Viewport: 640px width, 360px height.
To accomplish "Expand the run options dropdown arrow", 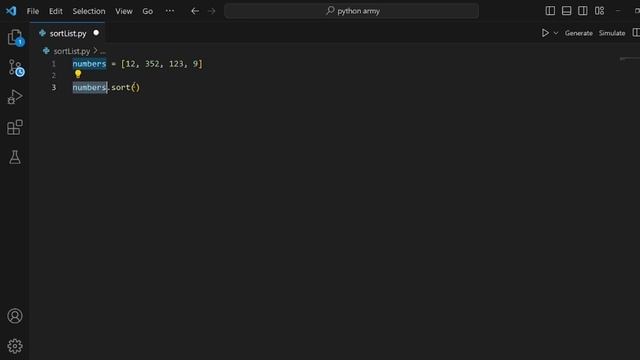I will [x=556, y=33].
